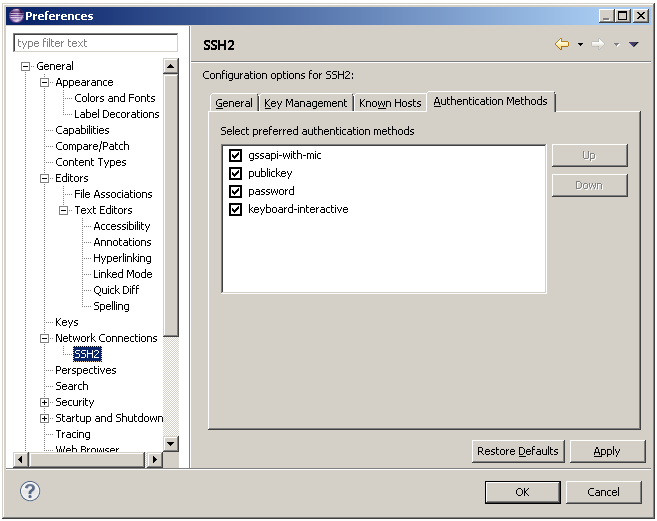657x521 pixels.
Task: Expand the Security tree node
Action: pos(45,402)
